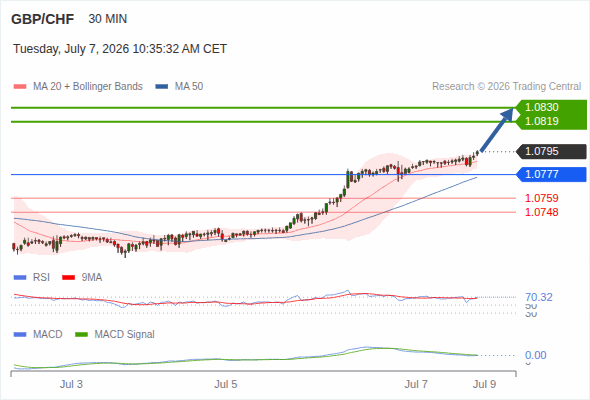Click the current price label 1.0795
Screen dimensions: 590x400
(551, 152)
